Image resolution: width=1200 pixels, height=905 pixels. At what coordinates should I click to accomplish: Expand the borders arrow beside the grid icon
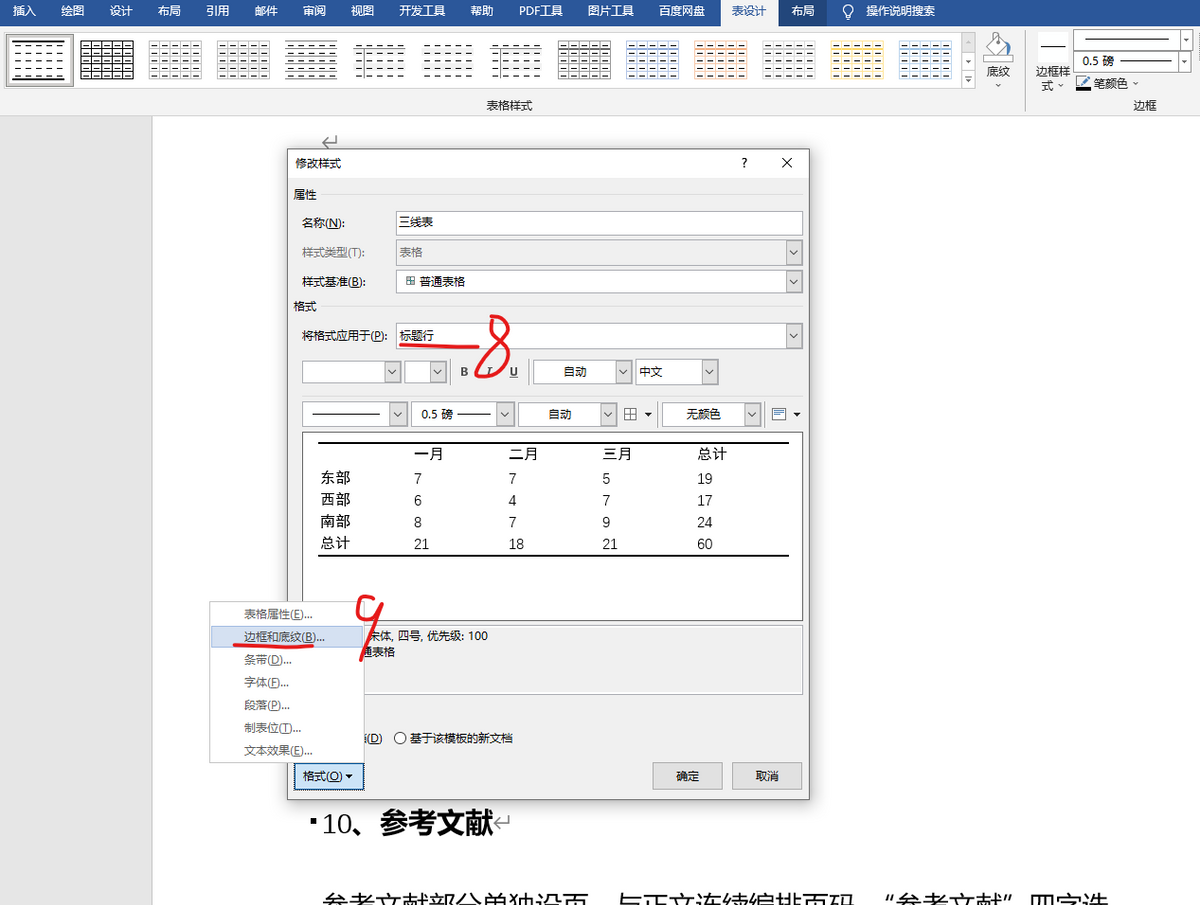click(x=648, y=414)
